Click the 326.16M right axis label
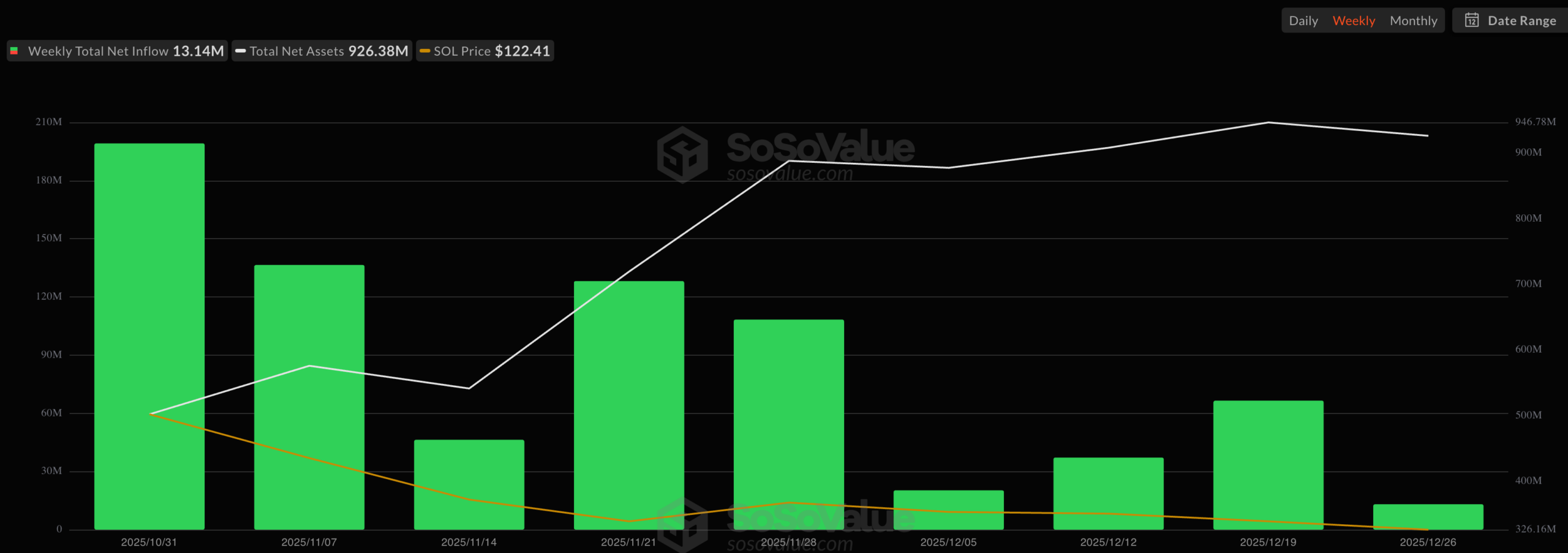 click(1536, 529)
